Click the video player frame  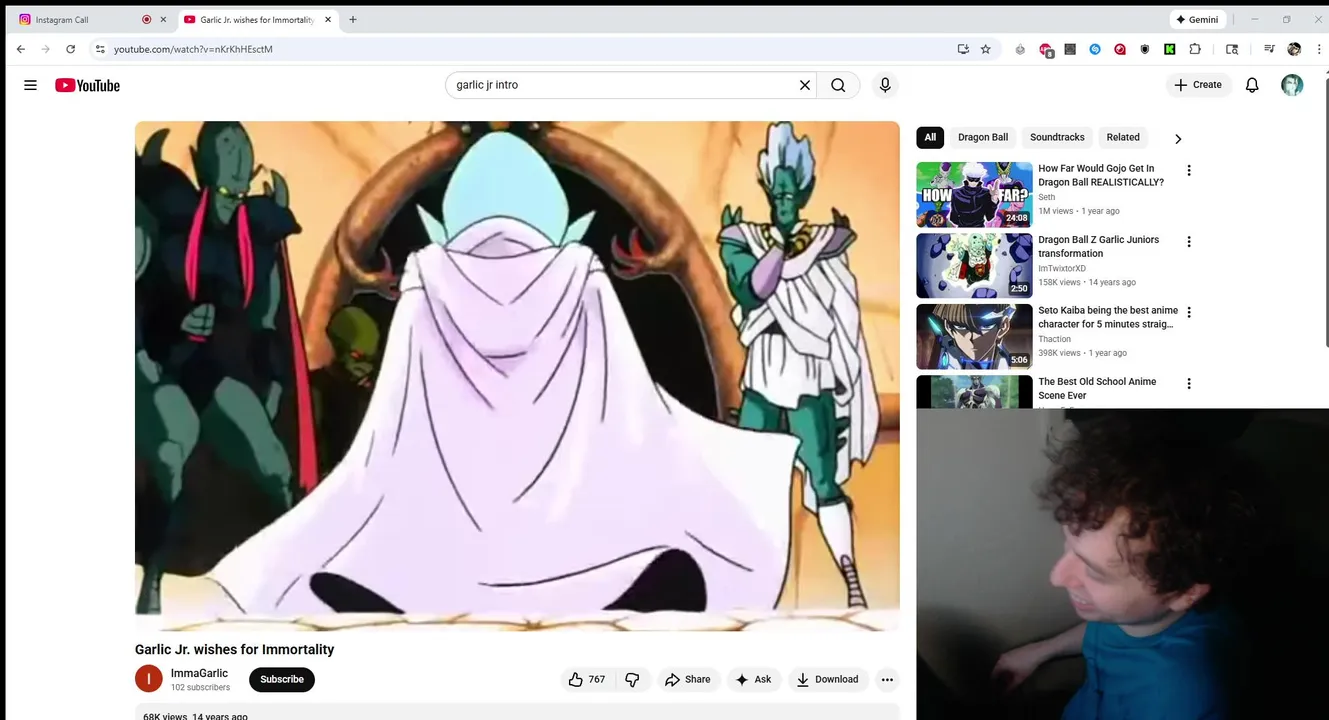click(x=517, y=376)
